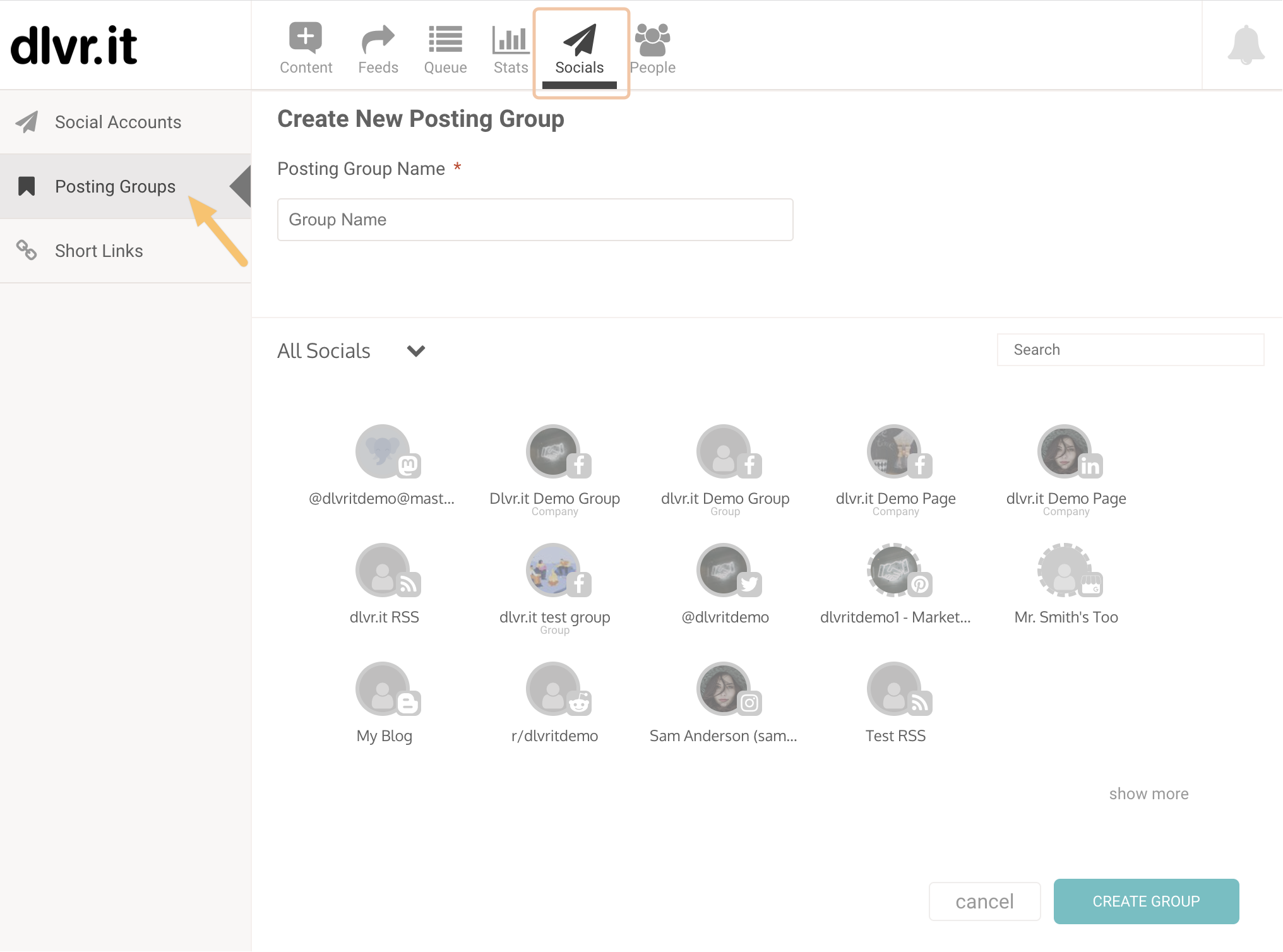Screen dimensions: 1283x952
Task: Click the Search socials field
Action: click(1130, 350)
